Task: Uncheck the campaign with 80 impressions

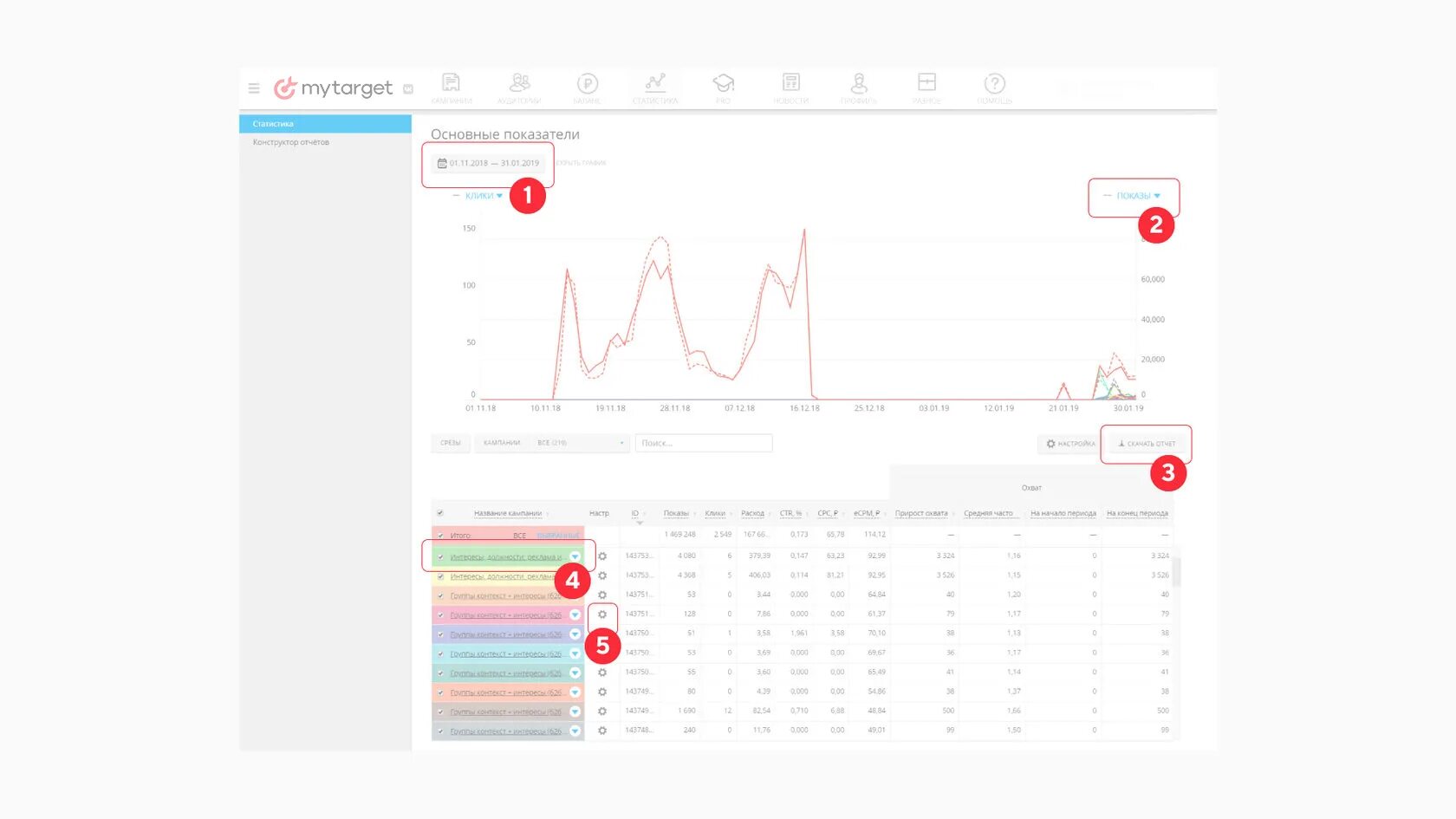Action: pos(440,692)
